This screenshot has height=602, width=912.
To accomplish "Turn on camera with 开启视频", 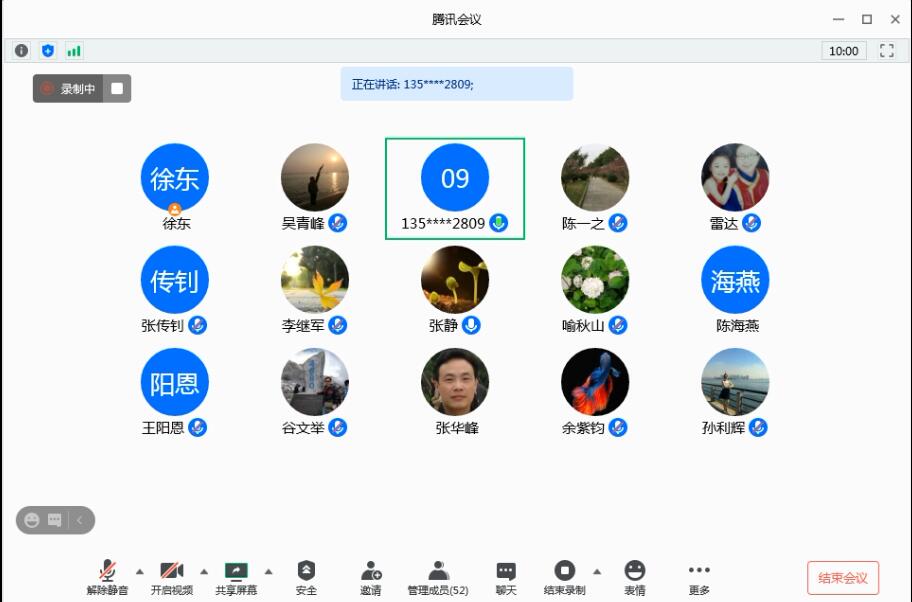I will tap(172, 577).
